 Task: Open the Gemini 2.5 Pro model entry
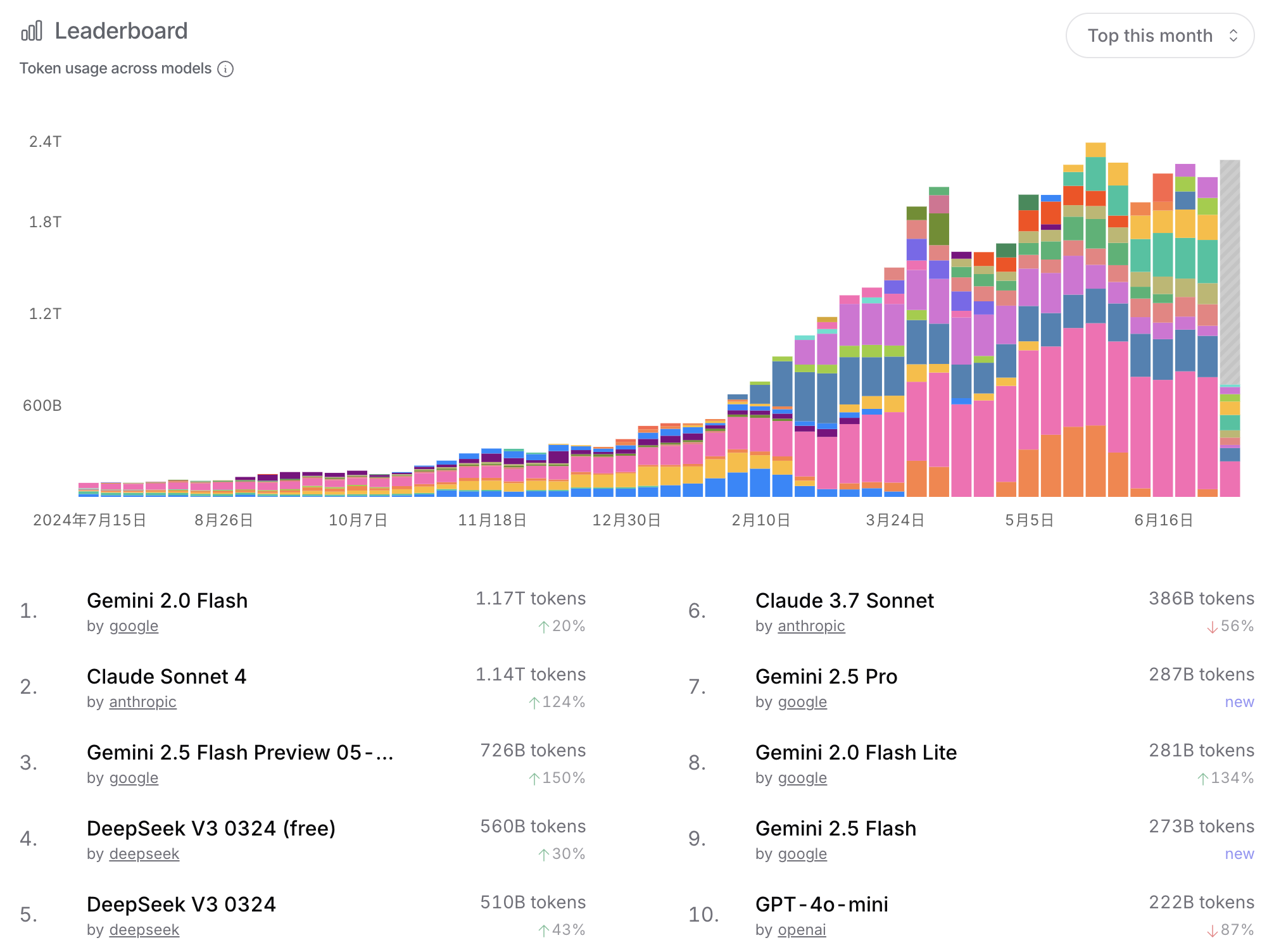click(826, 676)
